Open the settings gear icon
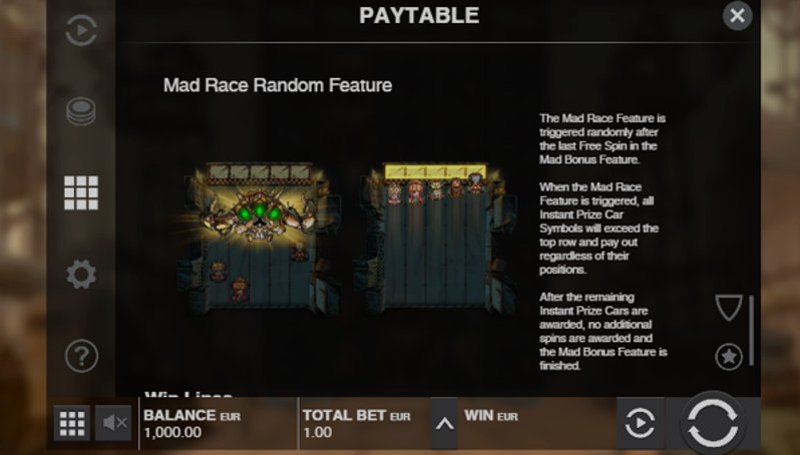 coord(81,274)
